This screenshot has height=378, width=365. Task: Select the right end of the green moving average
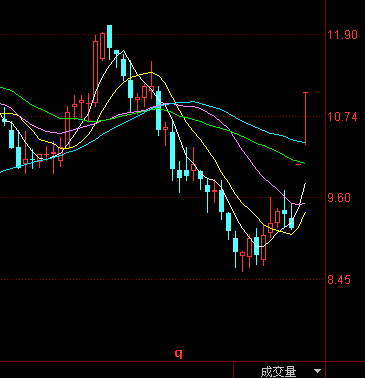(x=304, y=163)
